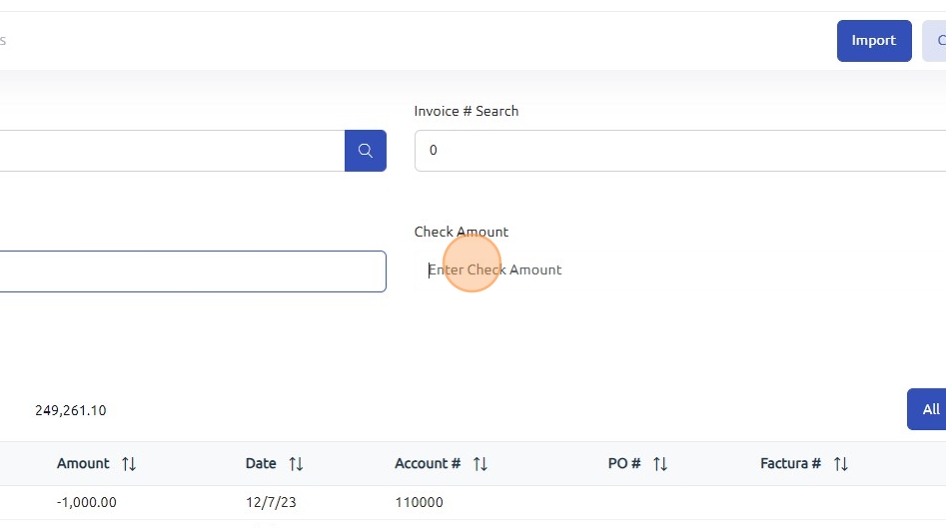Viewport: 946px width, 528px height.
Task: Click the Amount column header label
Action: tap(83, 464)
